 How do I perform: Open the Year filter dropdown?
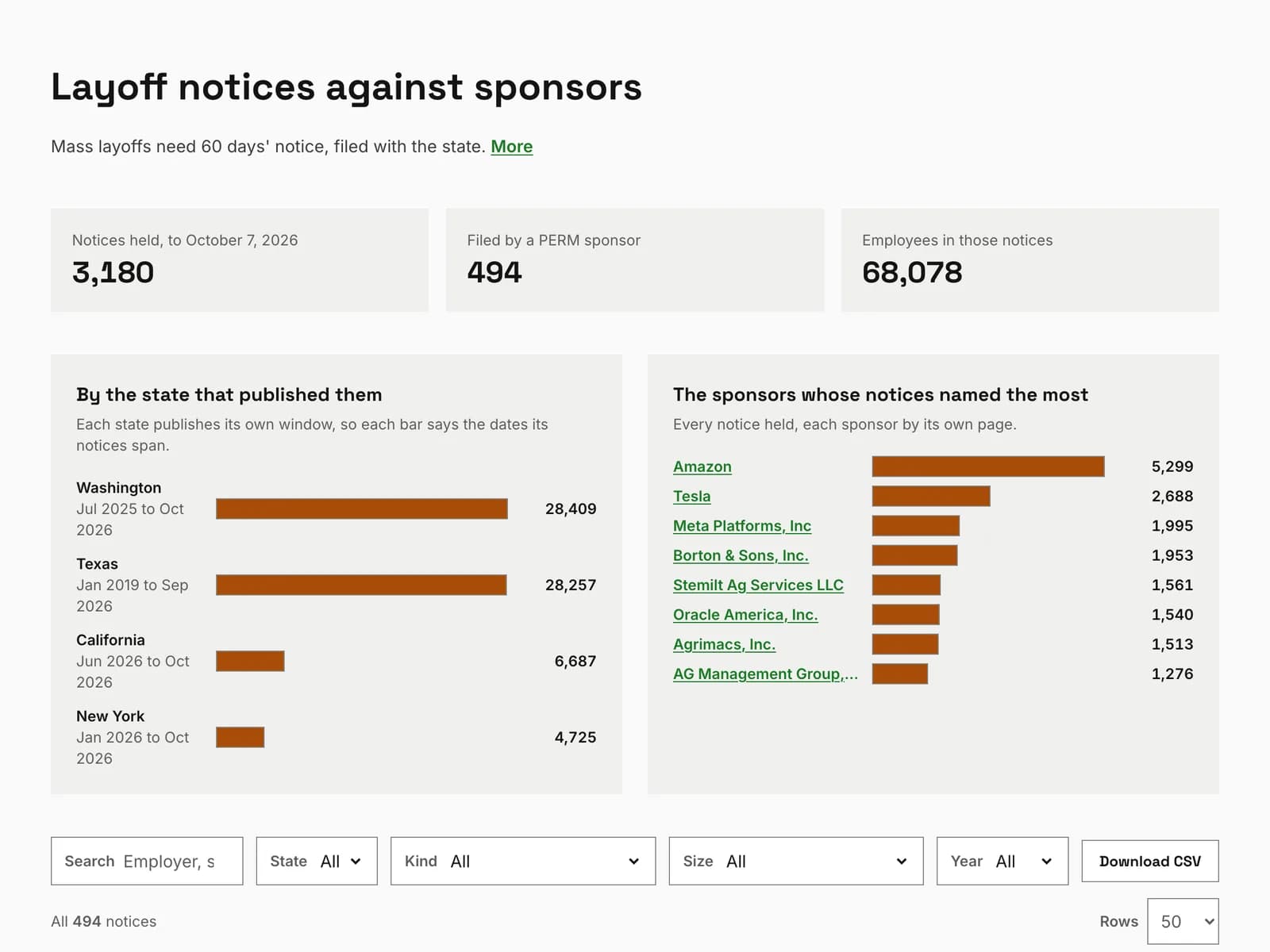tap(1003, 861)
